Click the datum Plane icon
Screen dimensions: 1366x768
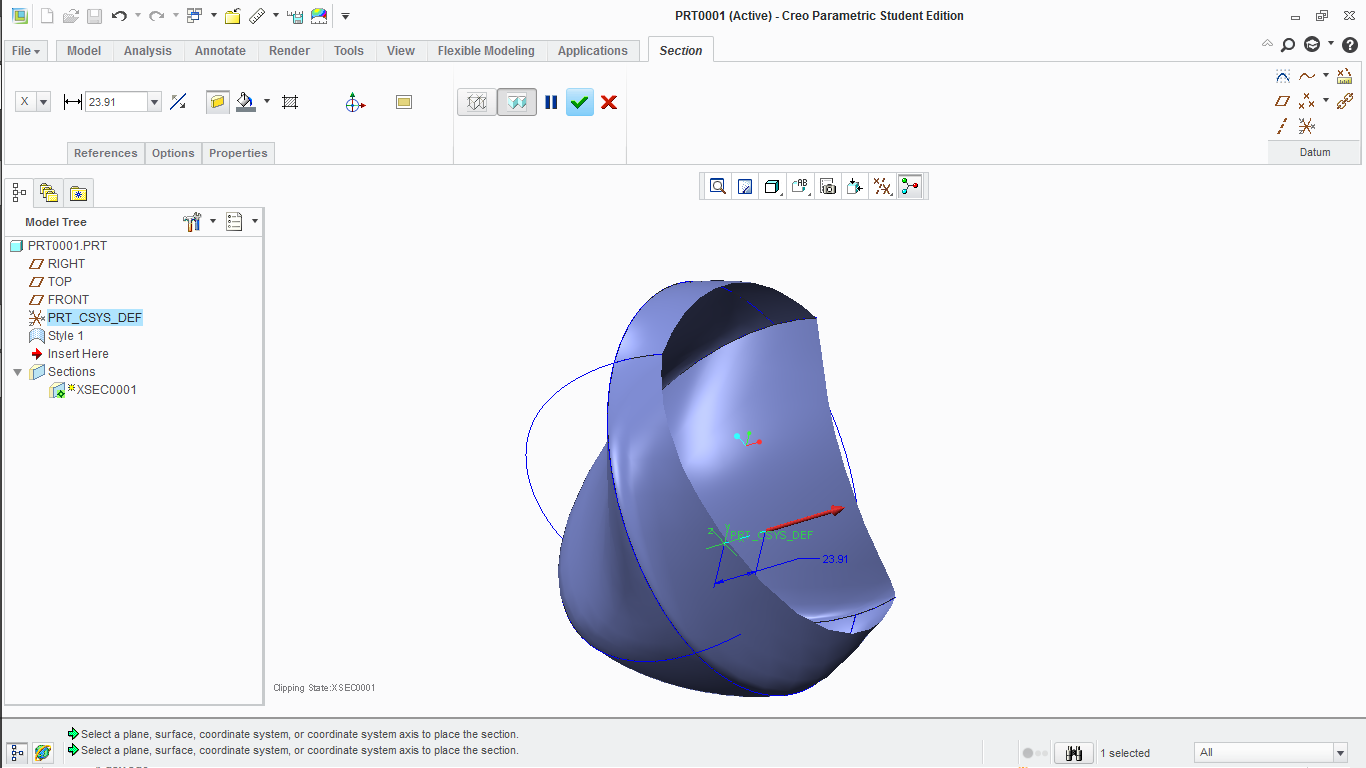(x=1283, y=101)
